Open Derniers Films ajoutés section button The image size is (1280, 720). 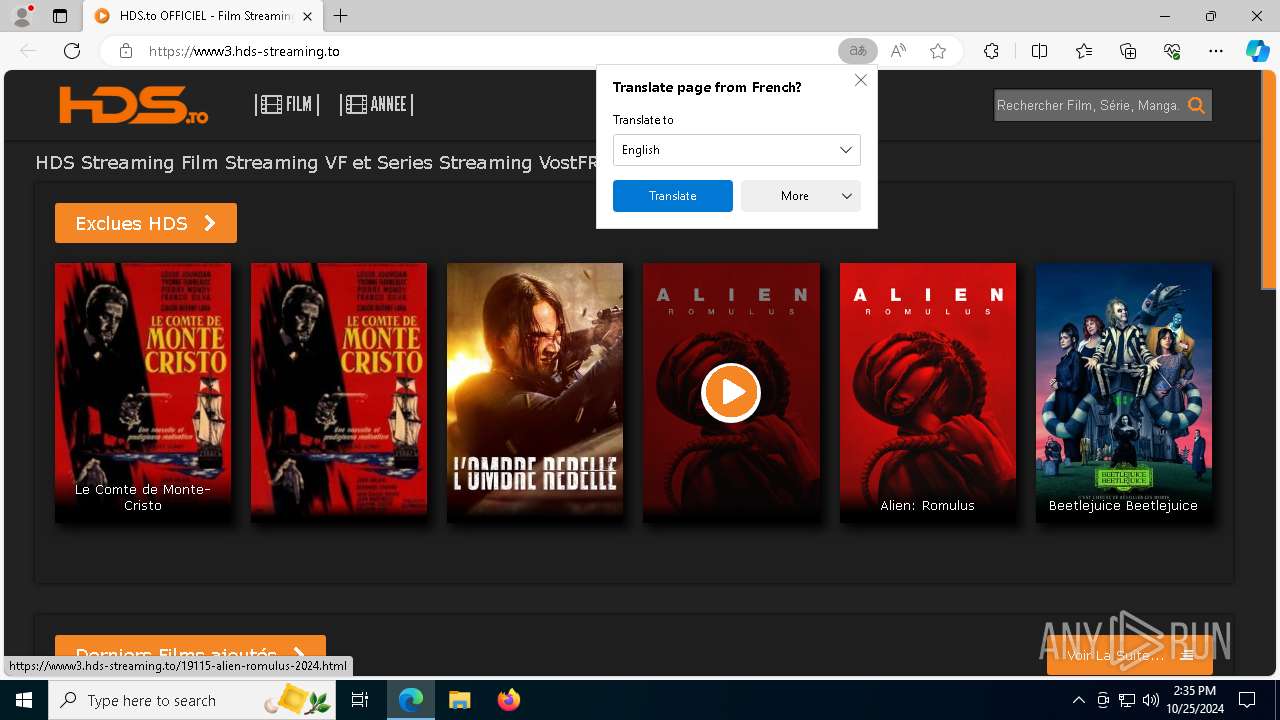[190, 654]
